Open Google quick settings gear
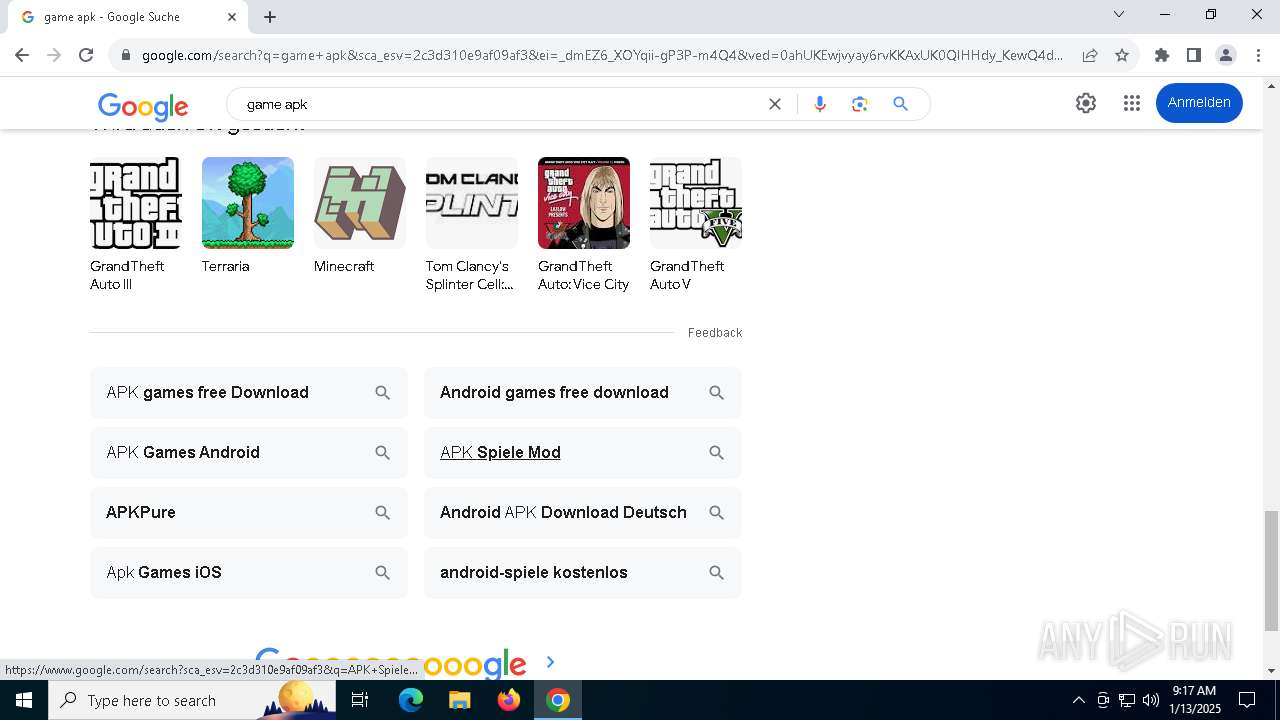 (1086, 103)
